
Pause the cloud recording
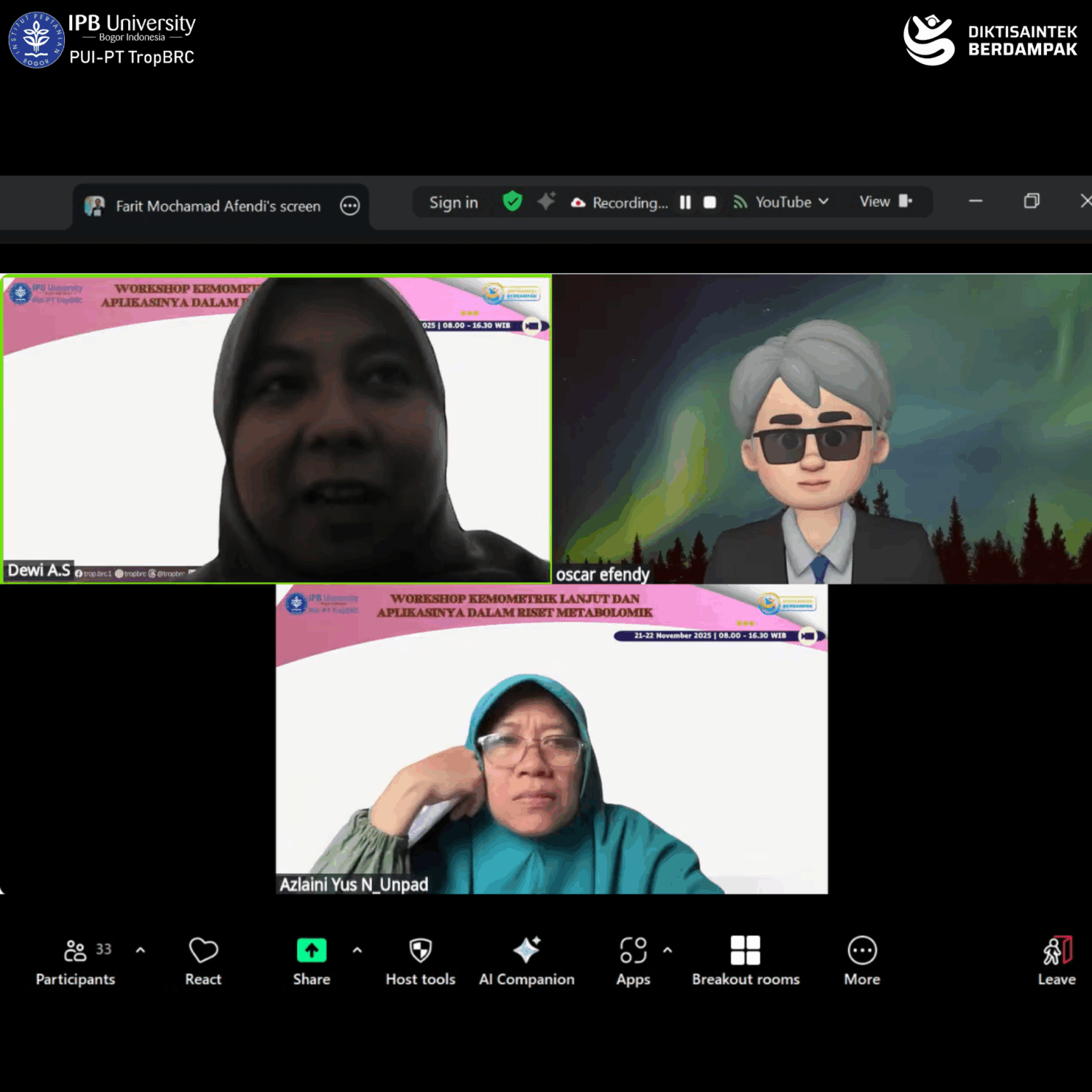tap(685, 202)
